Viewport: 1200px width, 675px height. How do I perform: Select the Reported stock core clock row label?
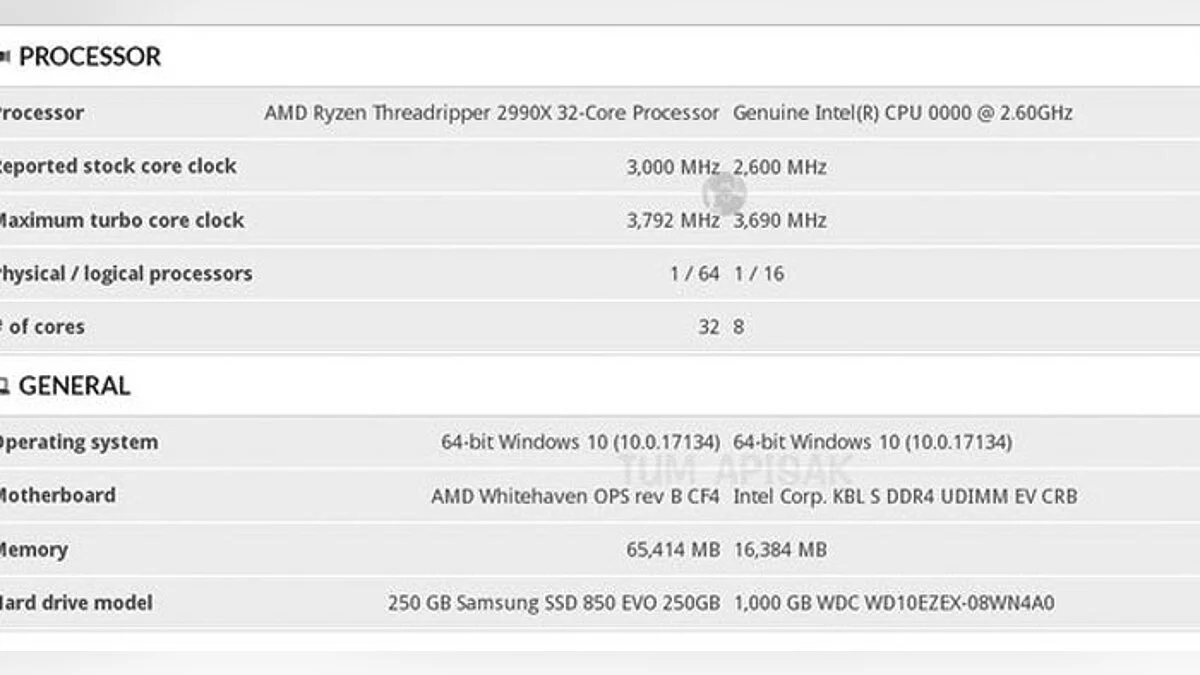point(116,167)
